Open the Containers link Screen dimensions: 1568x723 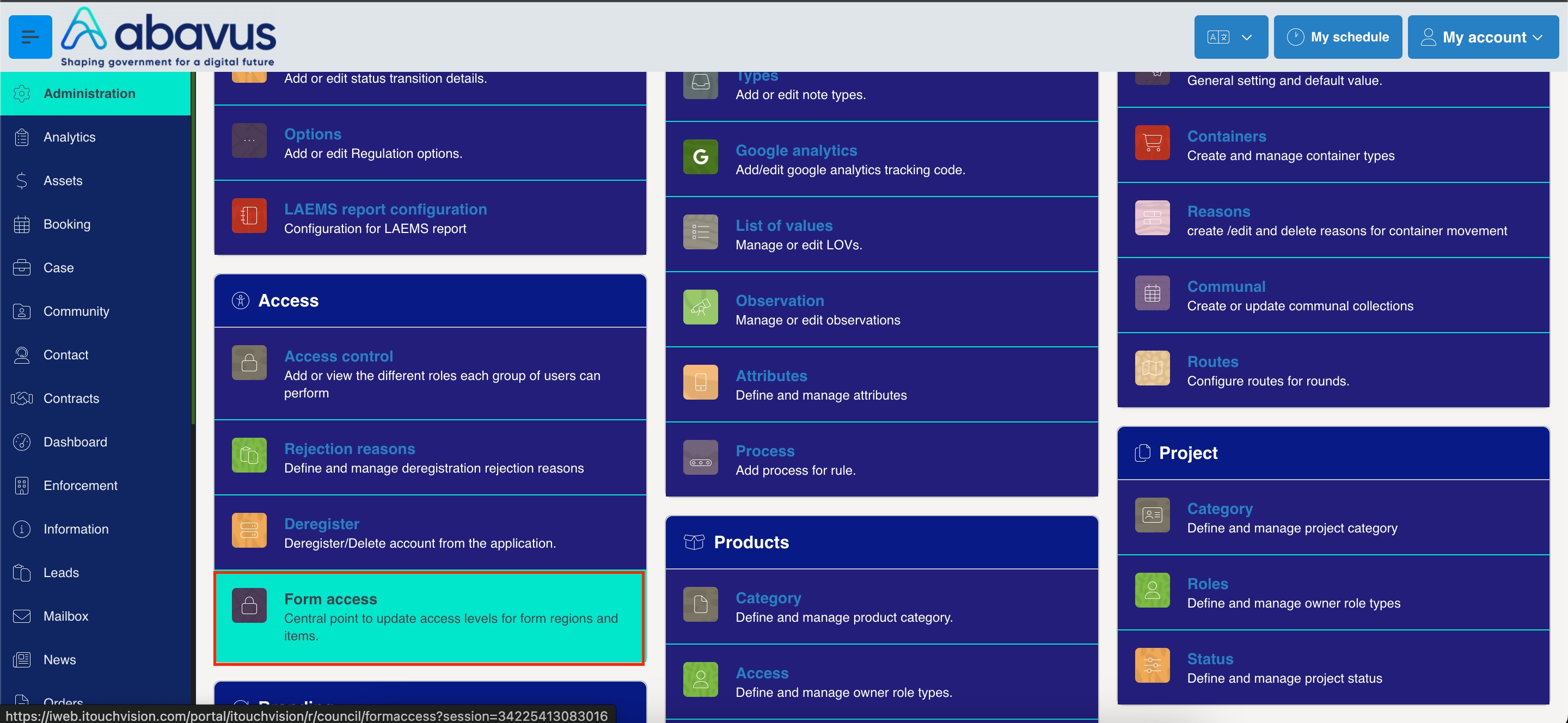(1227, 136)
